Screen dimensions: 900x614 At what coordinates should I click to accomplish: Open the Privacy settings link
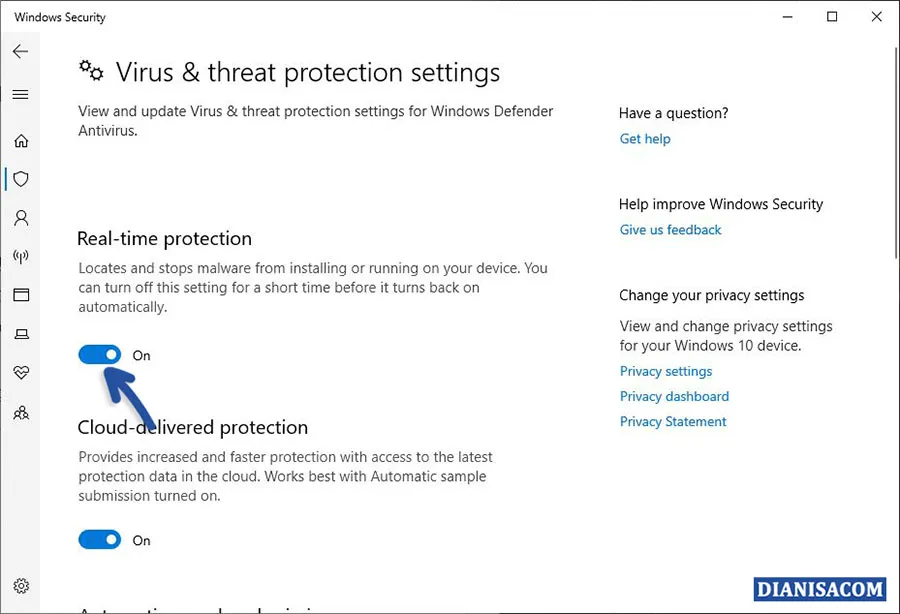[x=666, y=371]
